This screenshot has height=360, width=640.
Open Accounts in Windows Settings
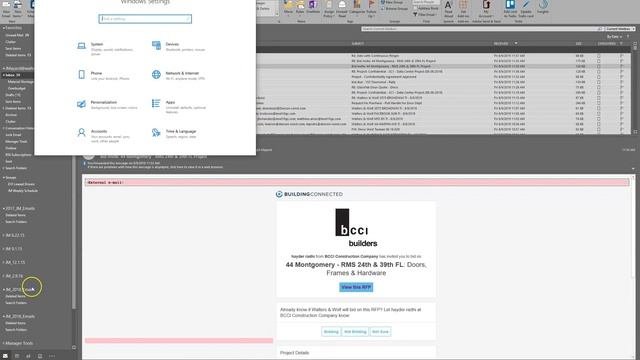tap(104, 136)
